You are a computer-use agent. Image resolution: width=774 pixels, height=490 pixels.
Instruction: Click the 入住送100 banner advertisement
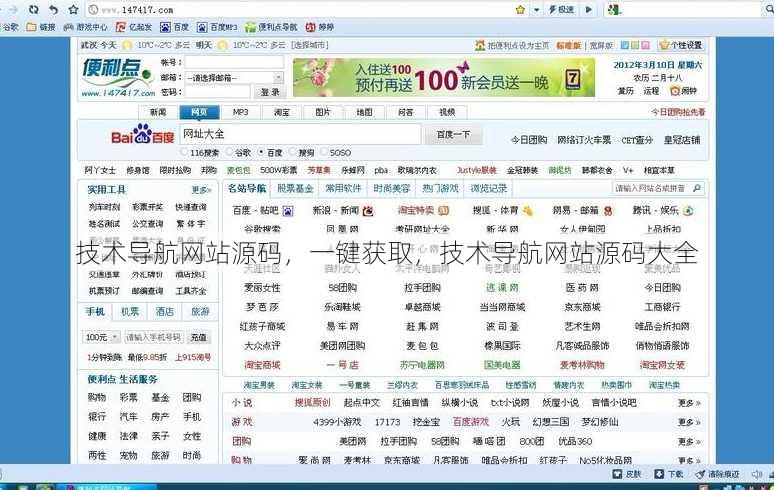click(444, 77)
